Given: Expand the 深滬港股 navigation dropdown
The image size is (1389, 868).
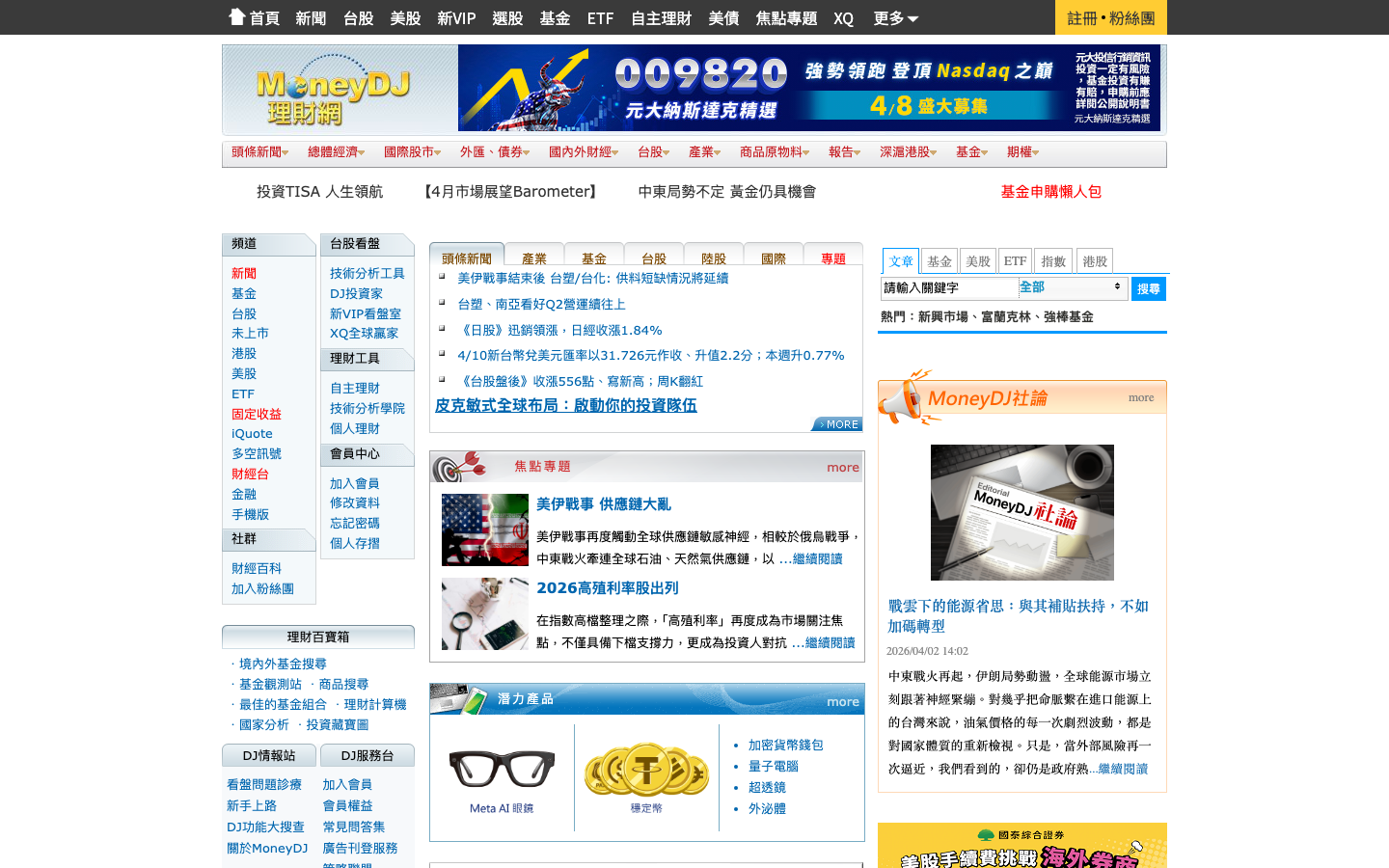Looking at the screenshot, I should [909, 152].
